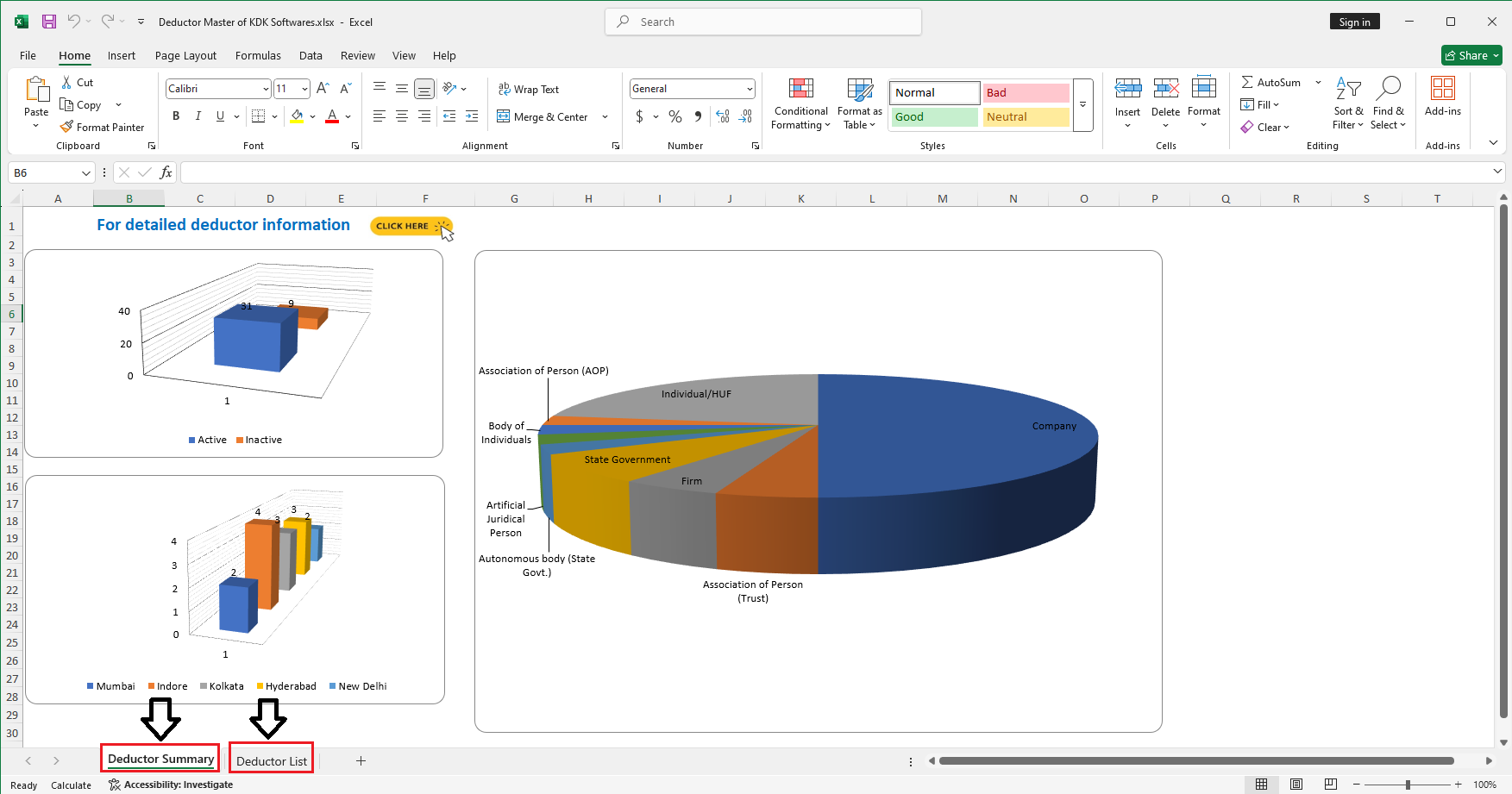Switch to the Page Layout tab

pyautogui.click(x=185, y=55)
